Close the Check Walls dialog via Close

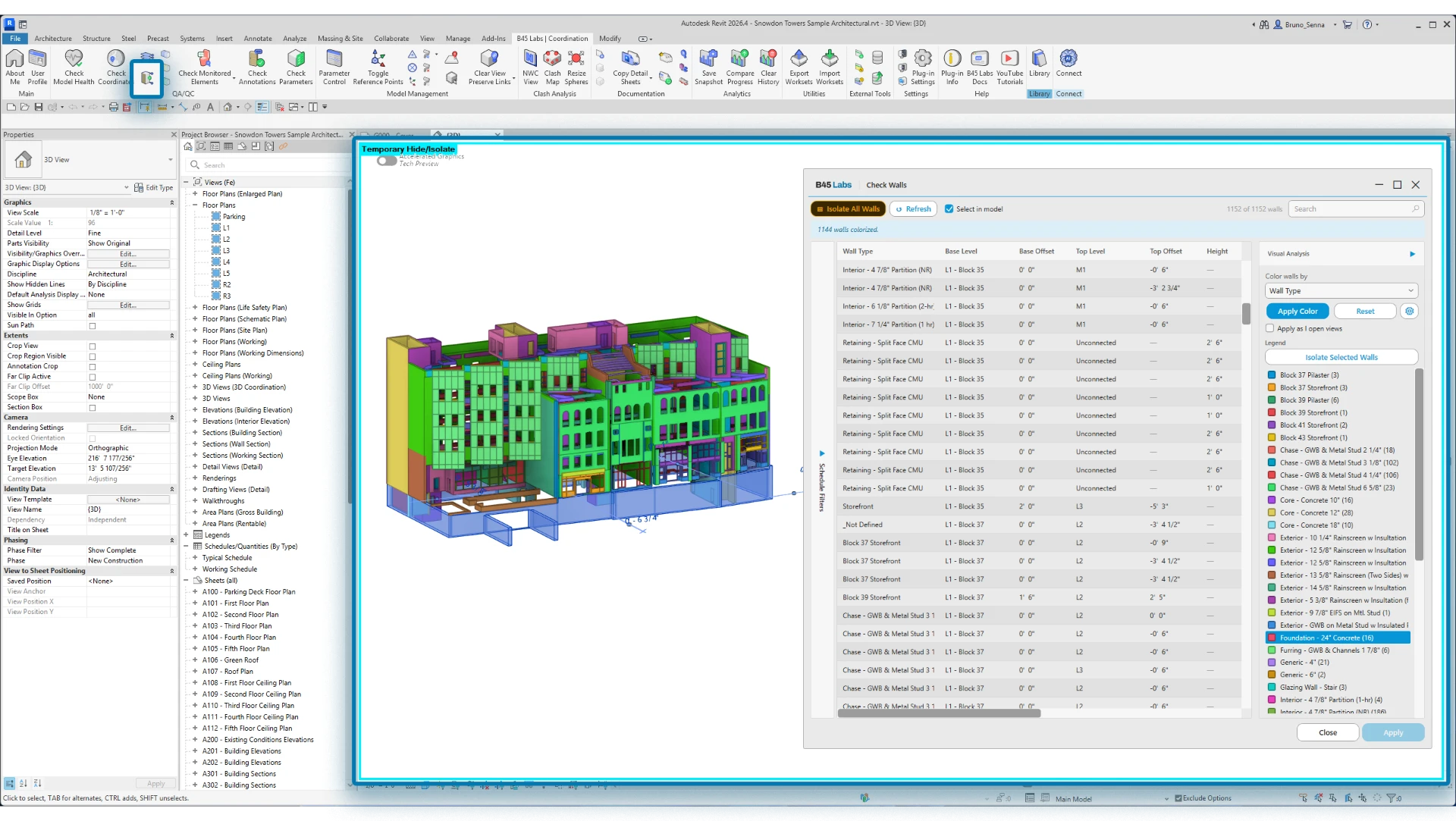1327,733
